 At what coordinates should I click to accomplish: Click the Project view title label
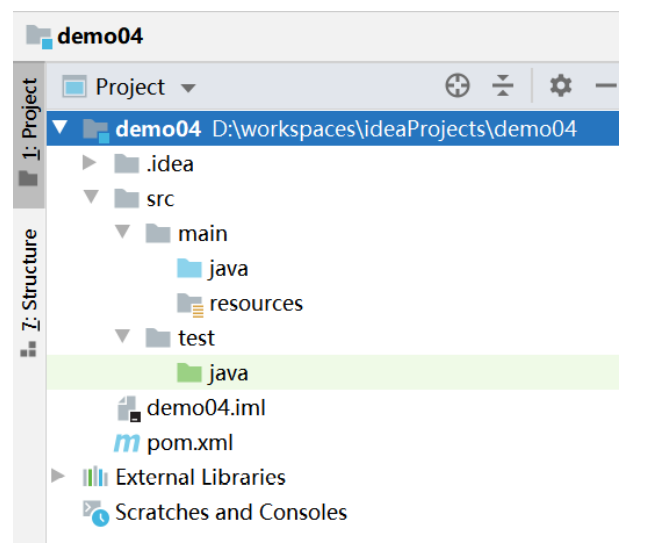130,88
